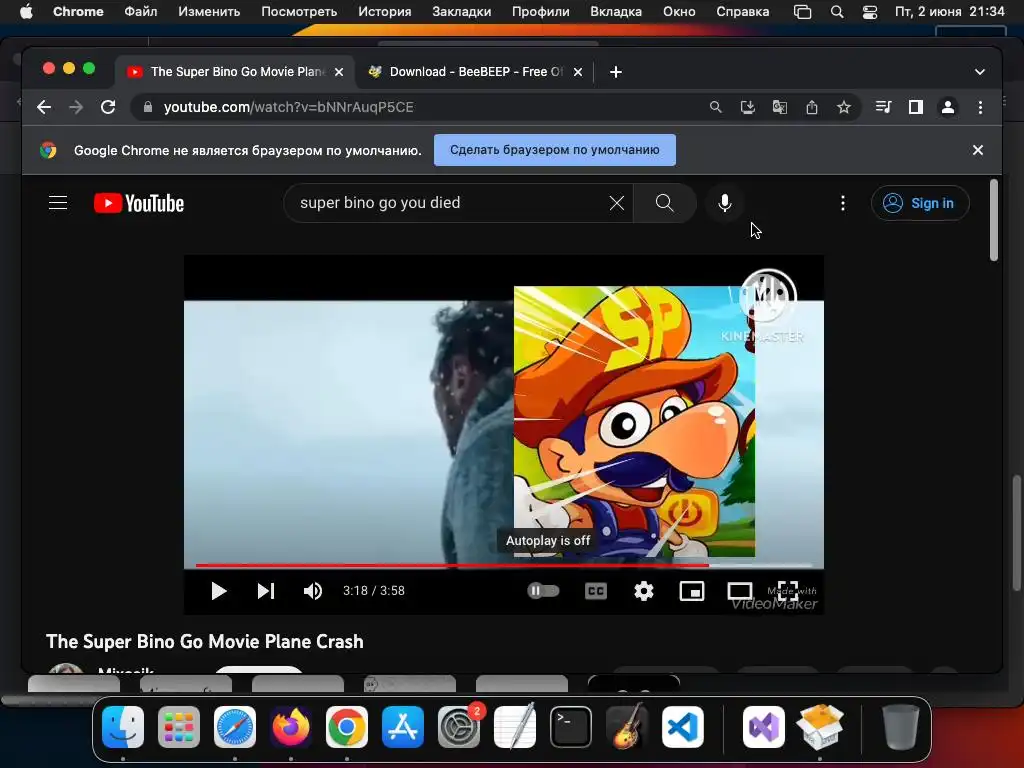Image resolution: width=1024 pixels, height=768 pixels.
Task: Open App Store from the Dock
Action: coord(402,727)
